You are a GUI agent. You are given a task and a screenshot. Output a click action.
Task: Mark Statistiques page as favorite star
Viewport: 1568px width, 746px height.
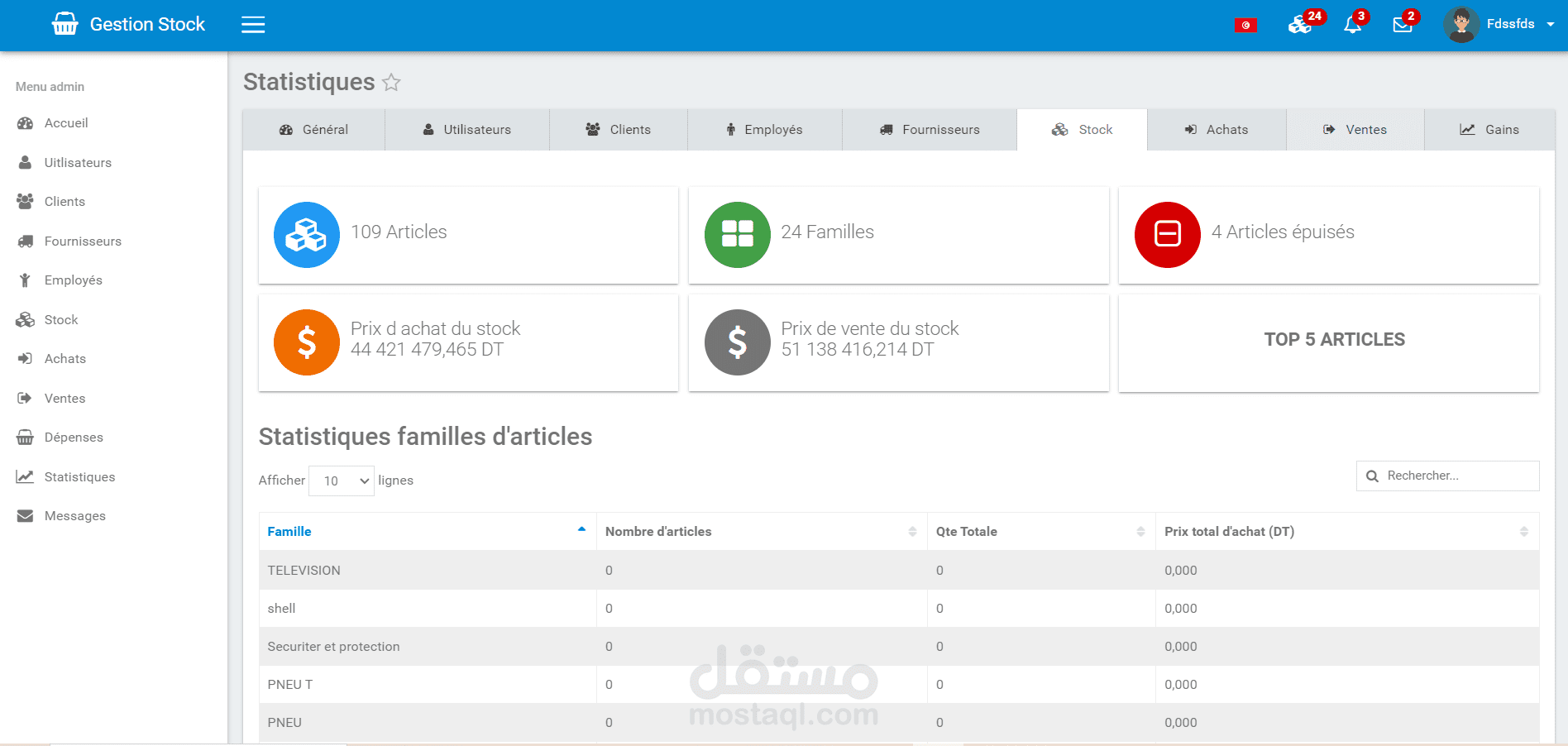391,82
